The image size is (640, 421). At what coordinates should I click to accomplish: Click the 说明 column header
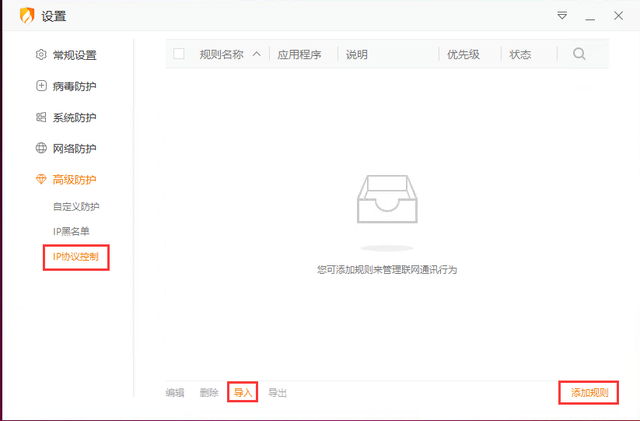[x=357, y=54]
